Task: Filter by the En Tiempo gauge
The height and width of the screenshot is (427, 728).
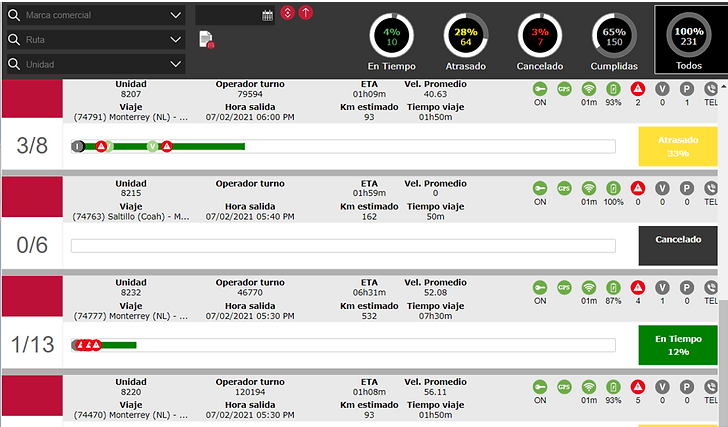Action: (x=391, y=42)
